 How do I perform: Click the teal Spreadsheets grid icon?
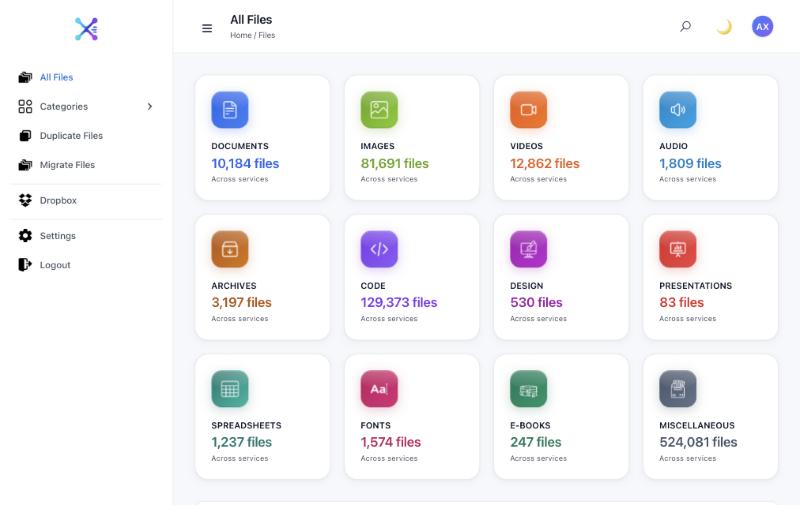pos(230,389)
